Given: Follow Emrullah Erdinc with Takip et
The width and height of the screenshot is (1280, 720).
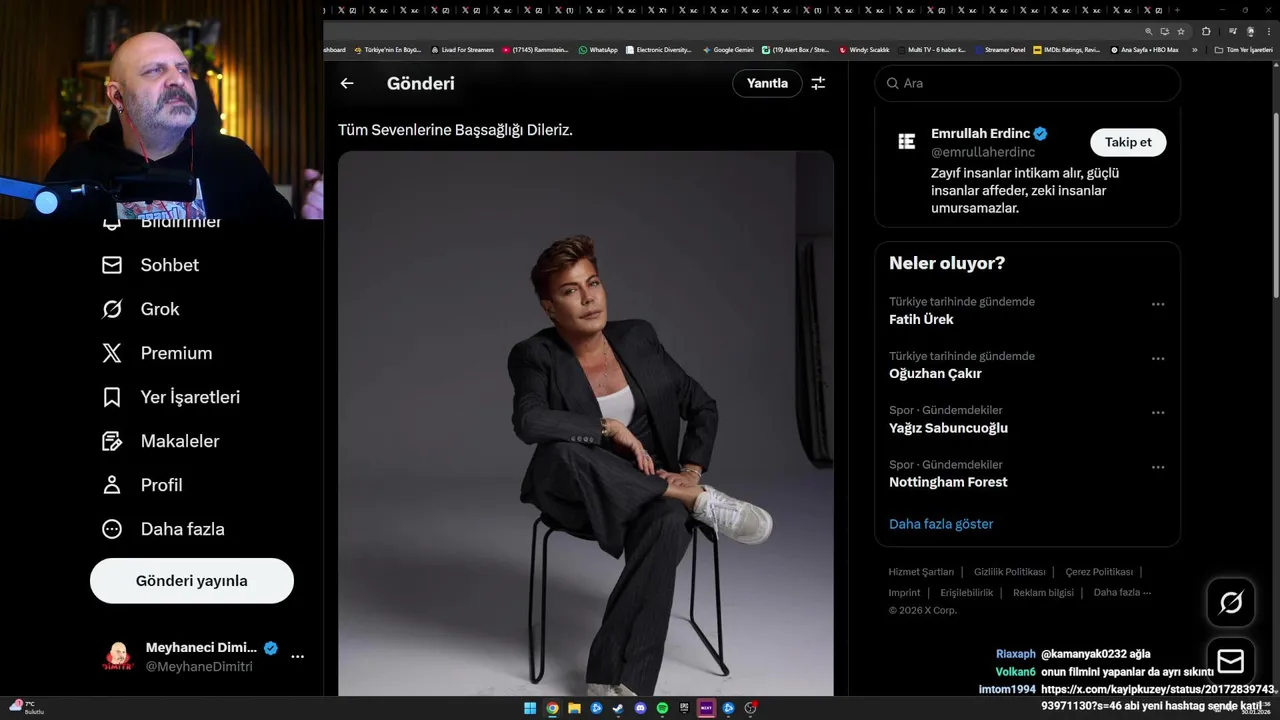Looking at the screenshot, I should 1128,142.
